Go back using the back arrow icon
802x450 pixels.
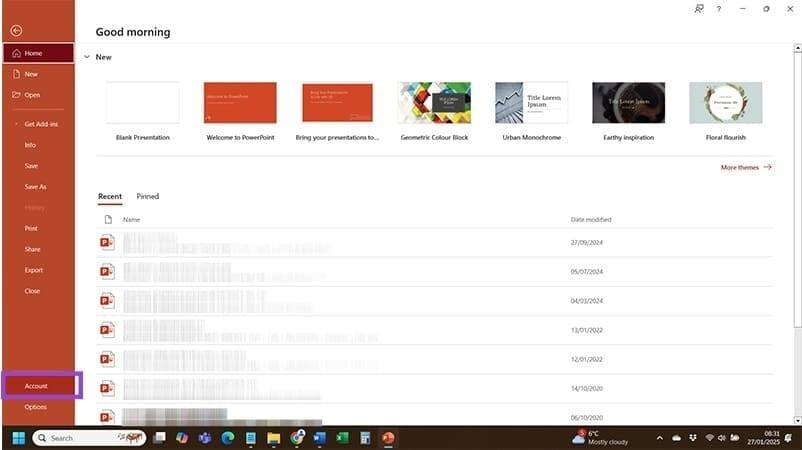[x=16, y=31]
